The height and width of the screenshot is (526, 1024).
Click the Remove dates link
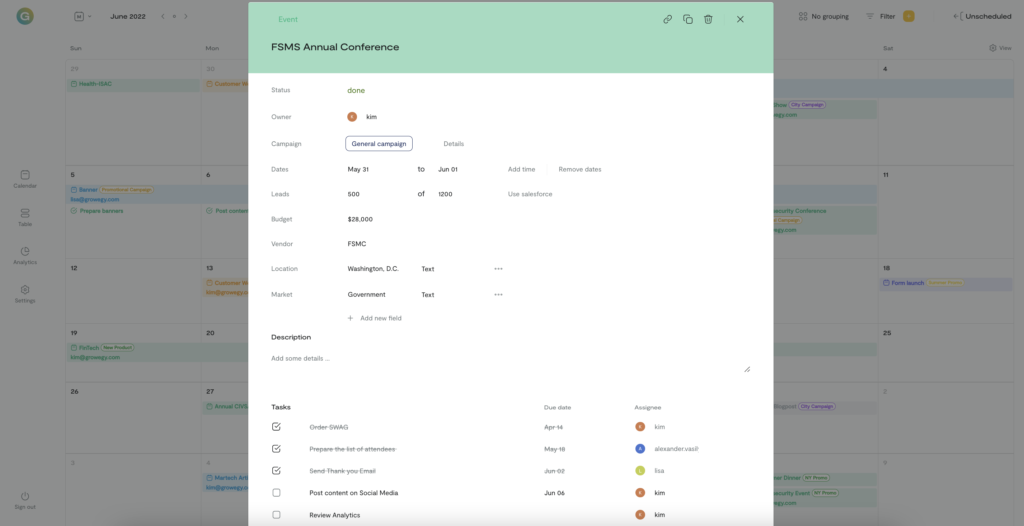(580, 170)
